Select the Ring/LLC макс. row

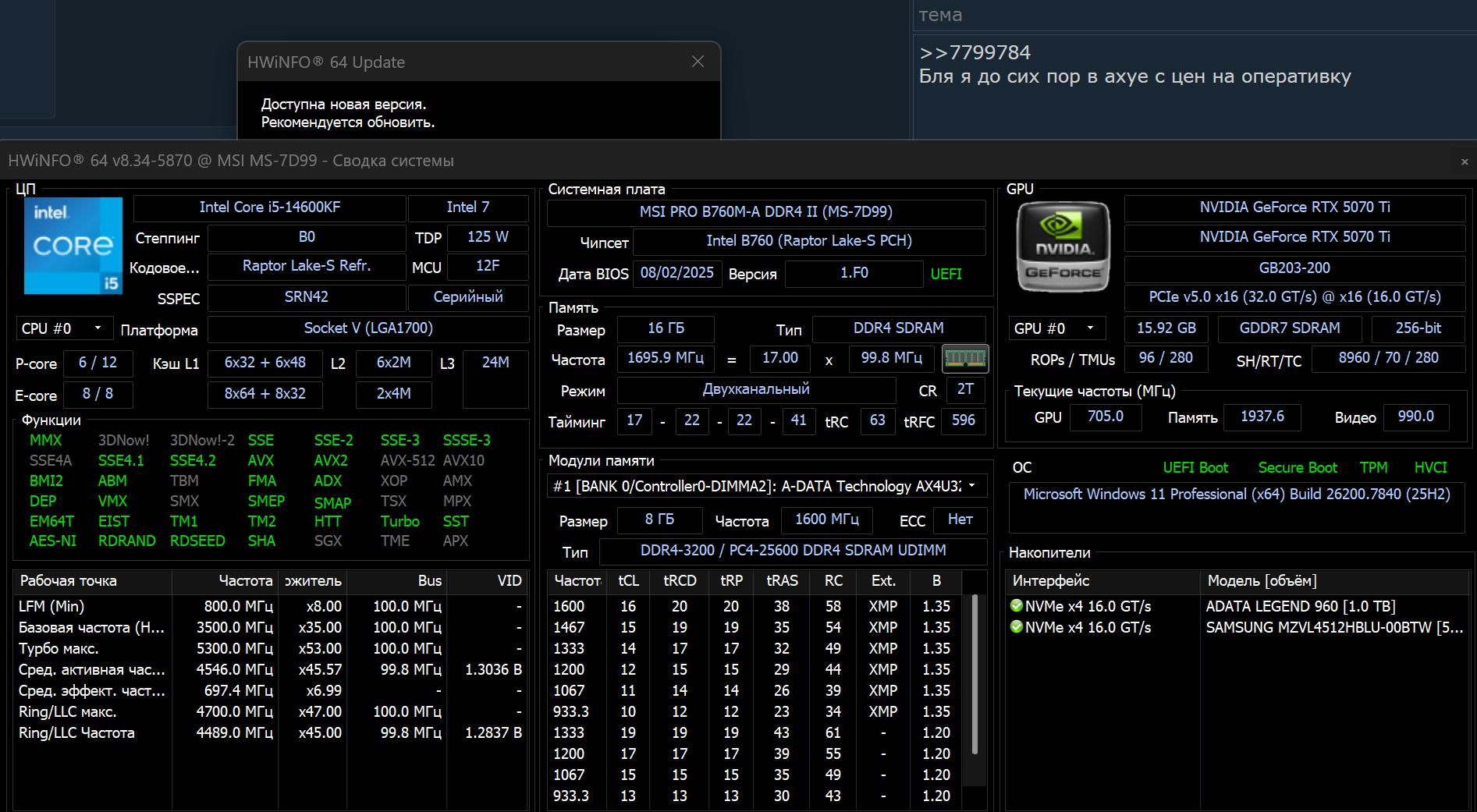271,712
